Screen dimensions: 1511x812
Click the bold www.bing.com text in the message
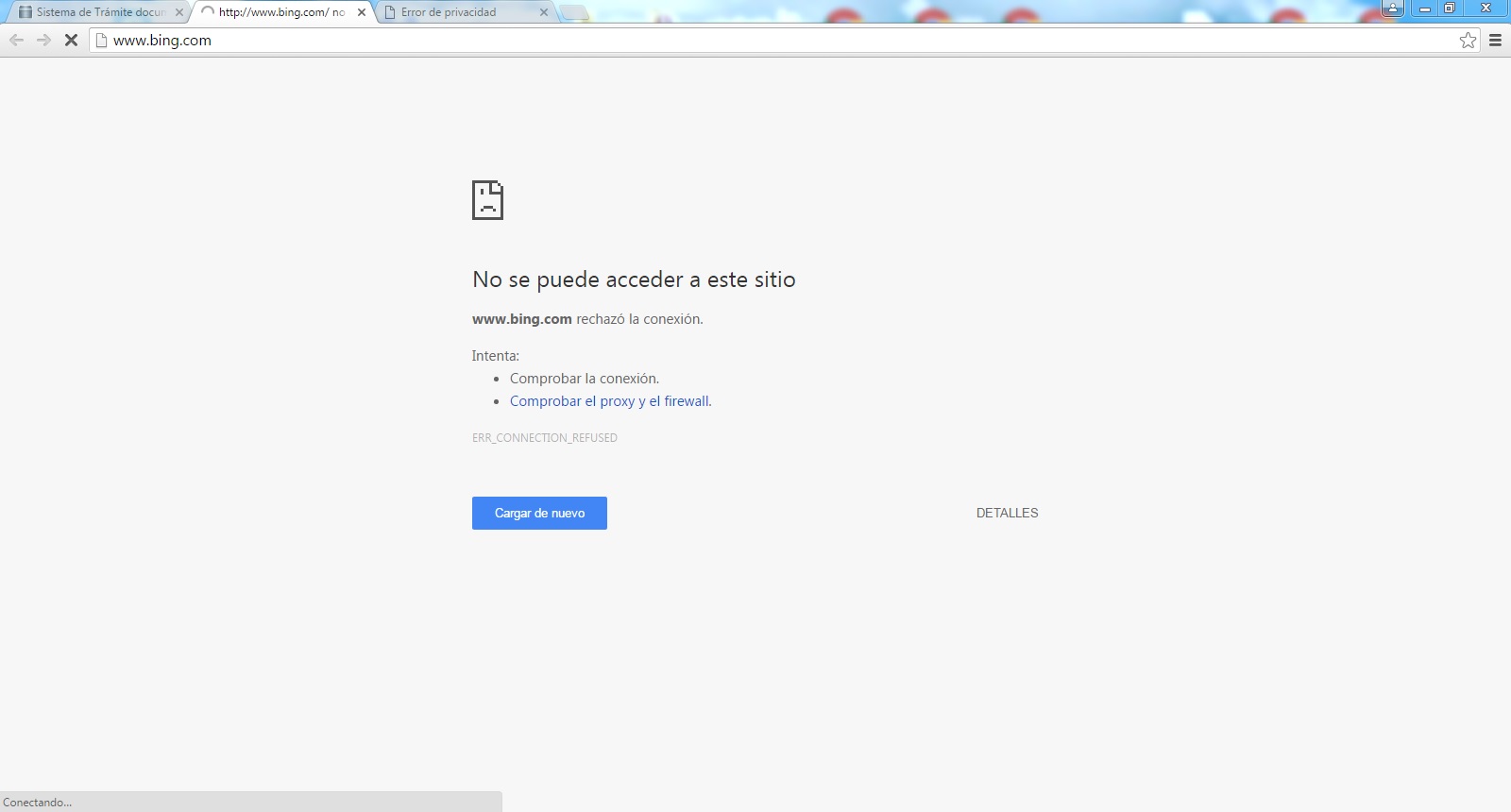pyautogui.click(x=521, y=319)
